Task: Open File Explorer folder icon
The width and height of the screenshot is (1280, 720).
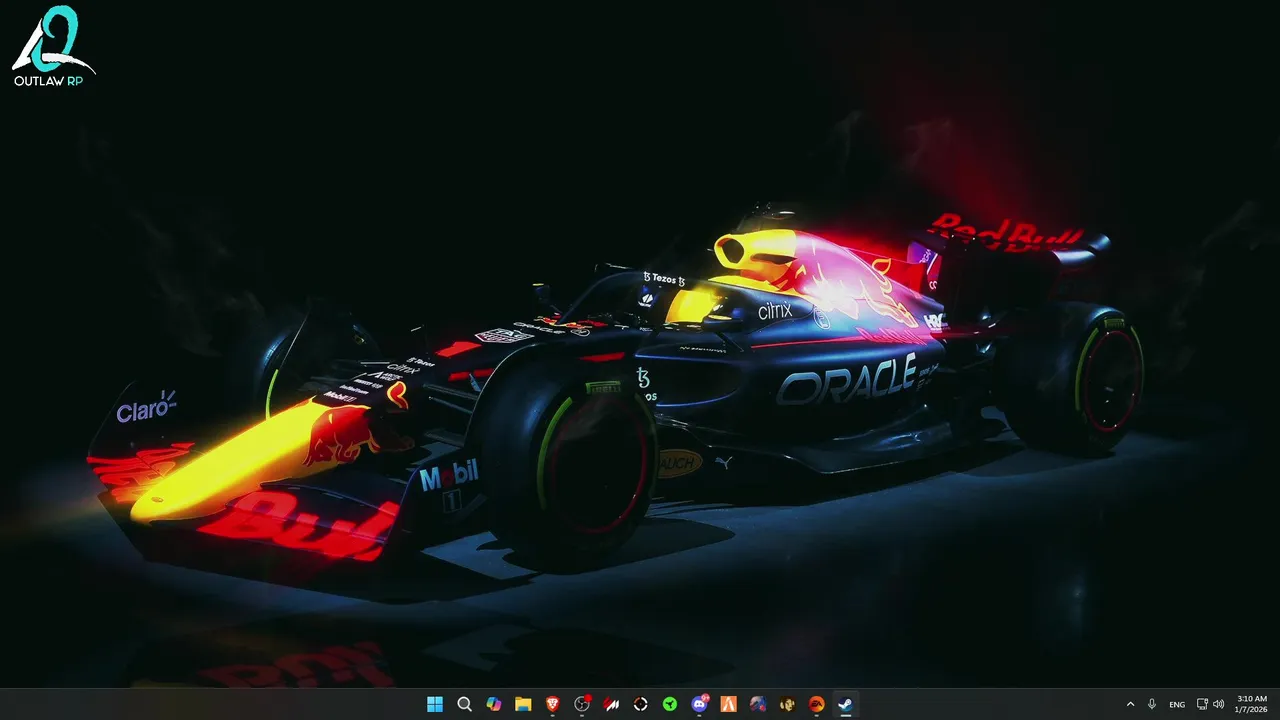Action: coord(523,704)
